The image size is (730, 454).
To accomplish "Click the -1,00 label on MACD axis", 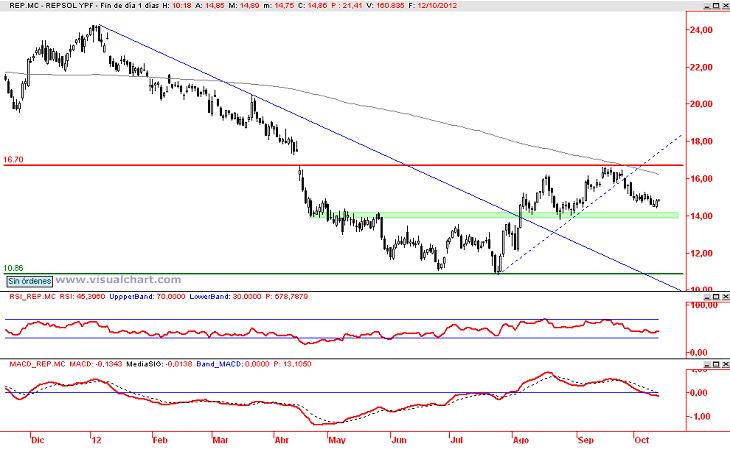I will pyautogui.click(x=699, y=416).
